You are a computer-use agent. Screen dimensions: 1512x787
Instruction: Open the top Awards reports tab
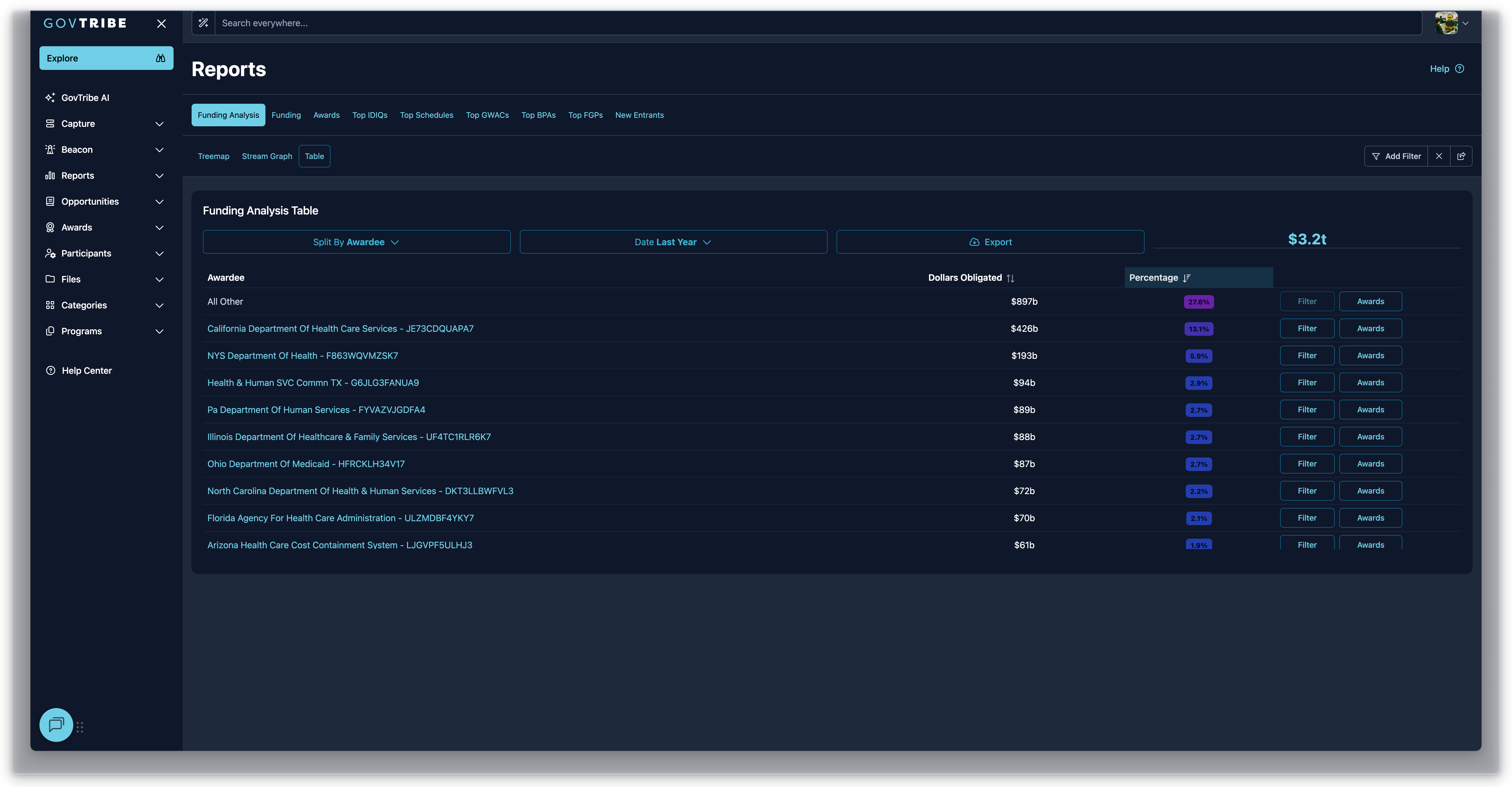(x=326, y=115)
